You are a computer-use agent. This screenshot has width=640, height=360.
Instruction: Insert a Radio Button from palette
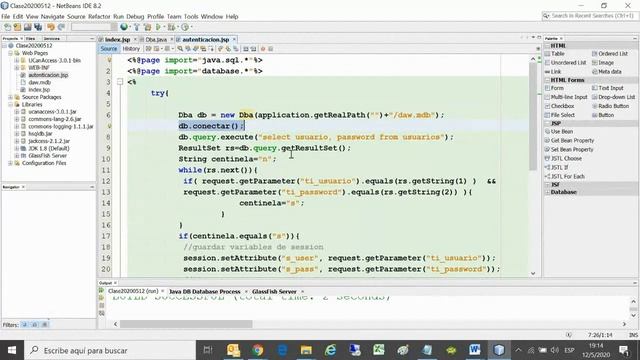click(x=610, y=106)
